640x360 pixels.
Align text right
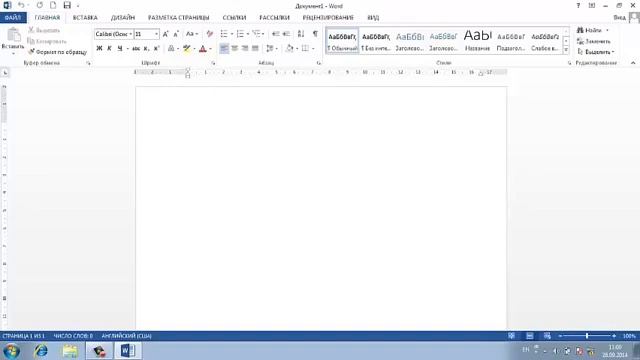point(245,48)
